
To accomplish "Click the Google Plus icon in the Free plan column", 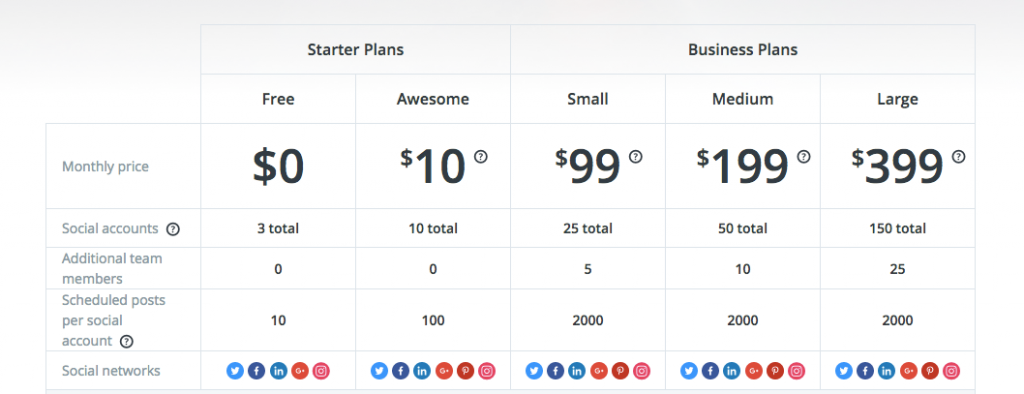I will [x=300, y=371].
